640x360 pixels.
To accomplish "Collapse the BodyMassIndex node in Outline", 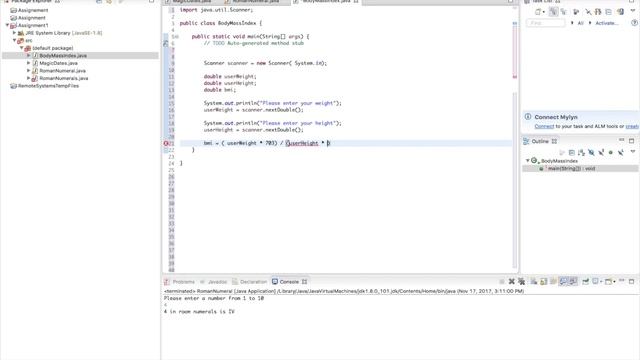I will (x=527, y=161).
